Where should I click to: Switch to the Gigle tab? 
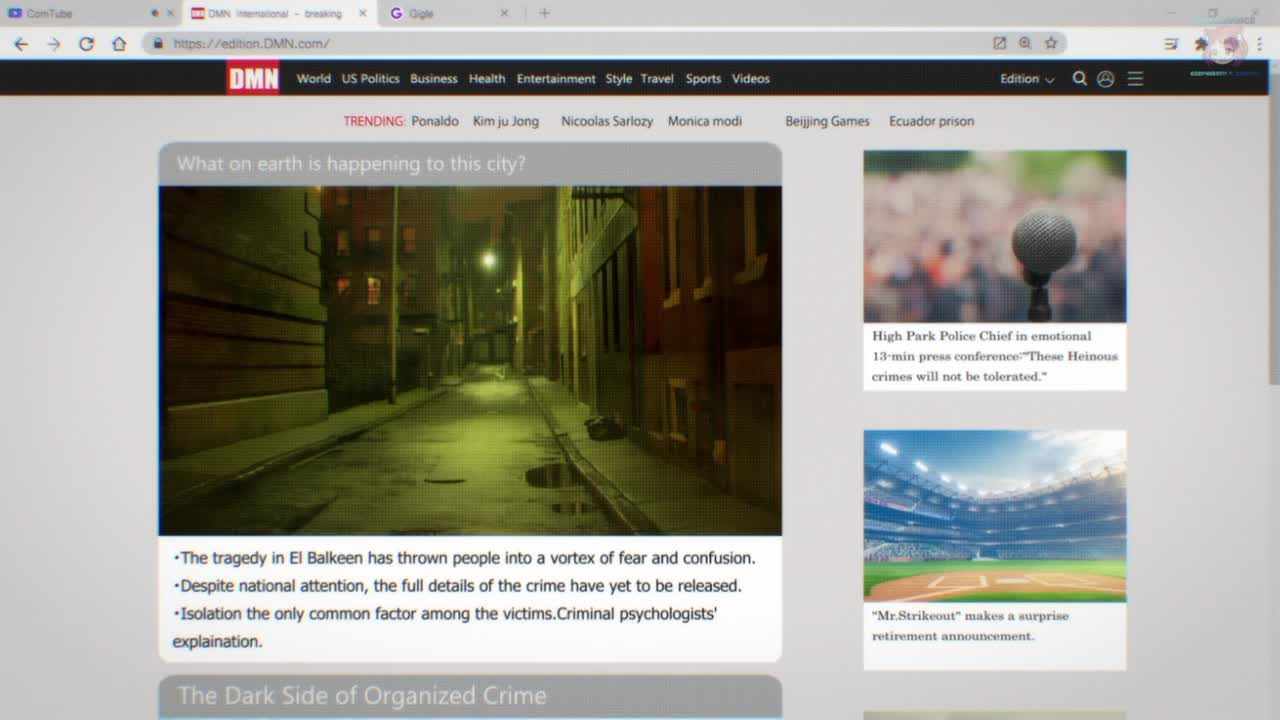click(447, 13)
